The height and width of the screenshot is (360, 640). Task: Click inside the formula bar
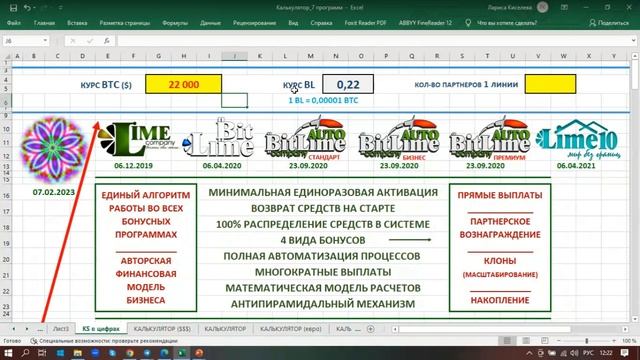tap(373, 41)
